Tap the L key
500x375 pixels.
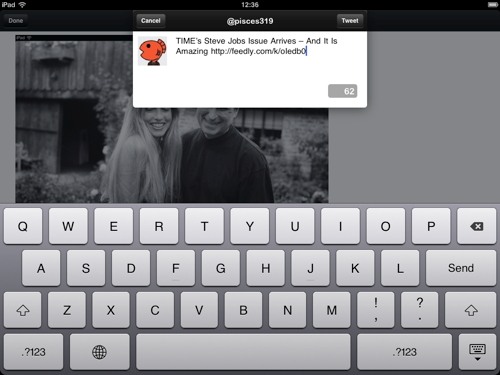click(400, 268)
